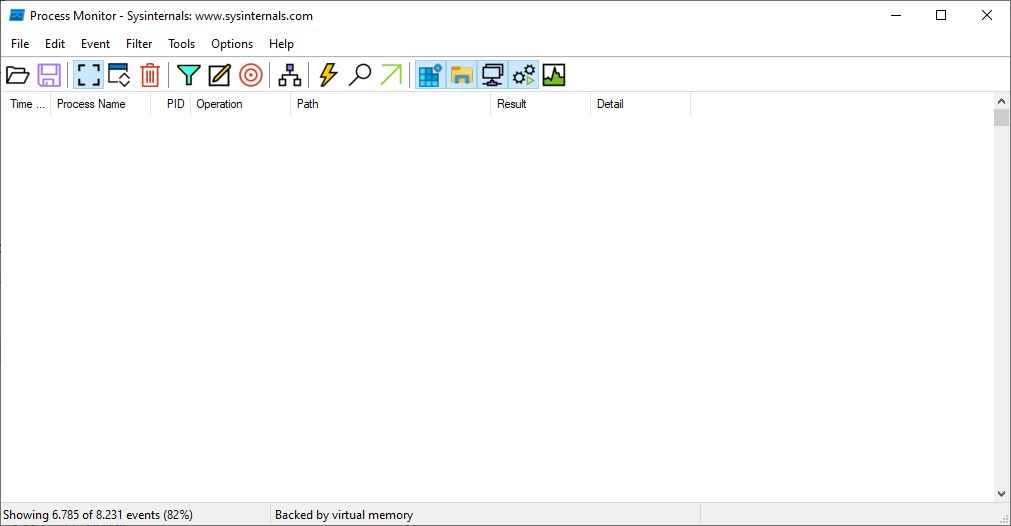Click the Process Name column header

101,104
